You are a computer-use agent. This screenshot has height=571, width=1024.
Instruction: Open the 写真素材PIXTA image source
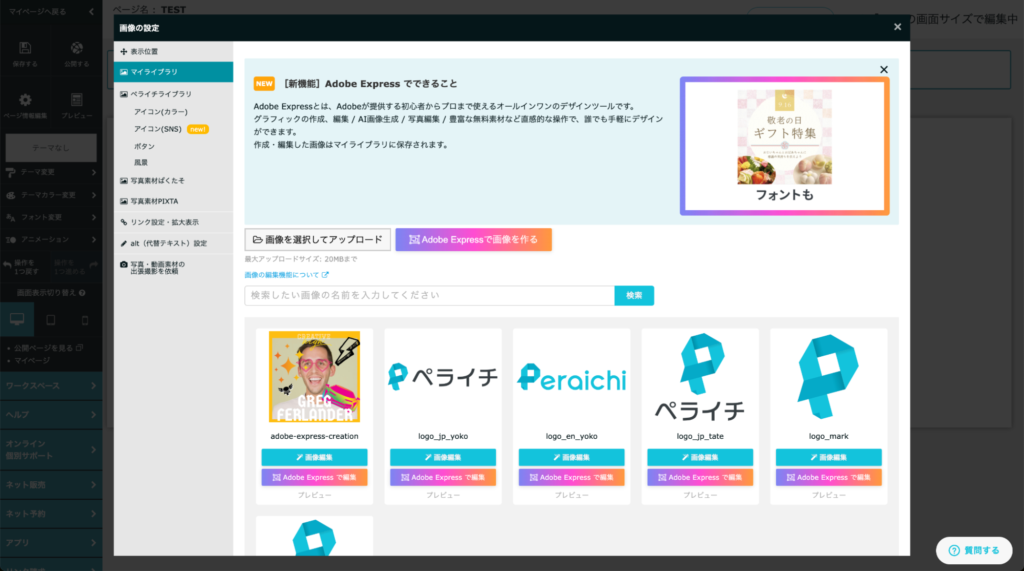pyautogui.click(x=160, y=201)
